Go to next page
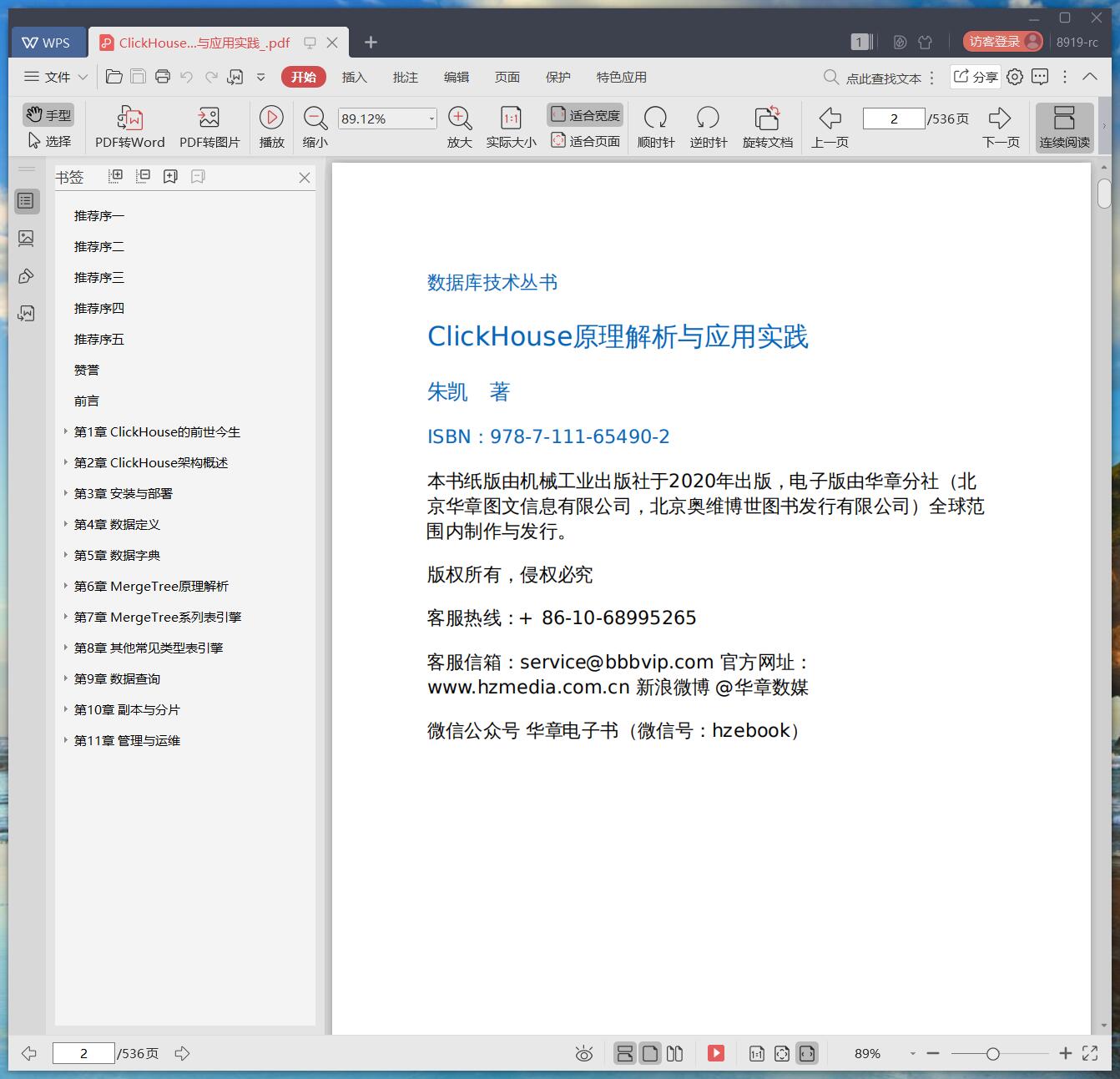Viewport: 1120px width, 1079px height. tap(1001, 127)
